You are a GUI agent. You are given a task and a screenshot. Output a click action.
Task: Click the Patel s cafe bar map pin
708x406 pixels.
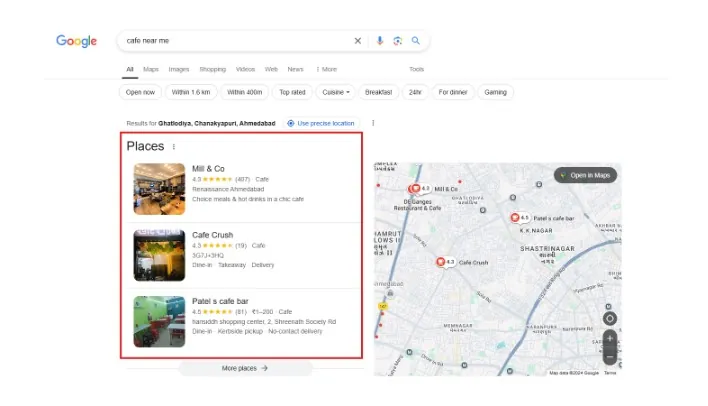coord(515,218)
